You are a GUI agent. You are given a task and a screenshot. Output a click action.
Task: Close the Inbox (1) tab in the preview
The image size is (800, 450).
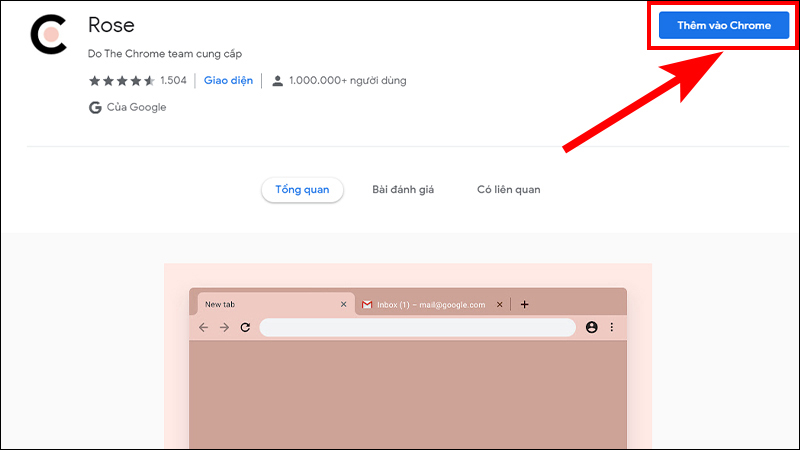click(497, 304)
